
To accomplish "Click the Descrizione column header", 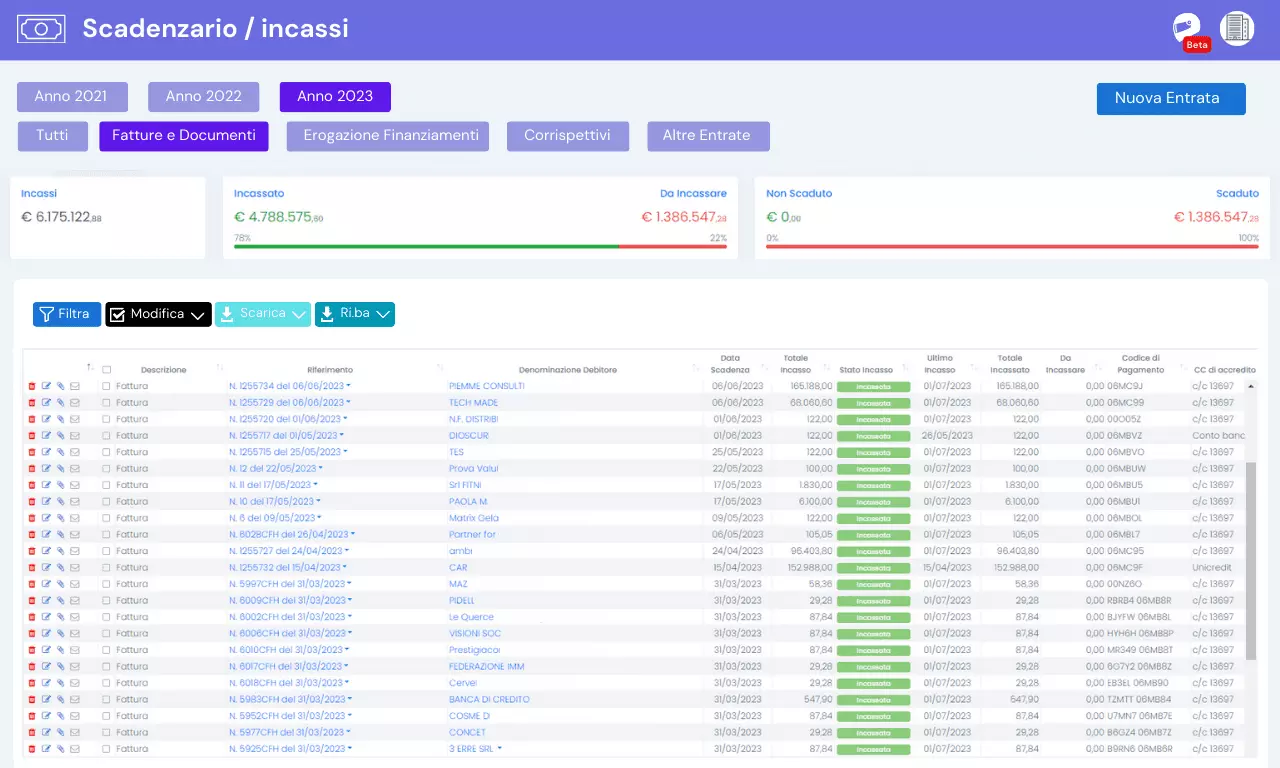I will pyautogui.click(x=163, y=370).
